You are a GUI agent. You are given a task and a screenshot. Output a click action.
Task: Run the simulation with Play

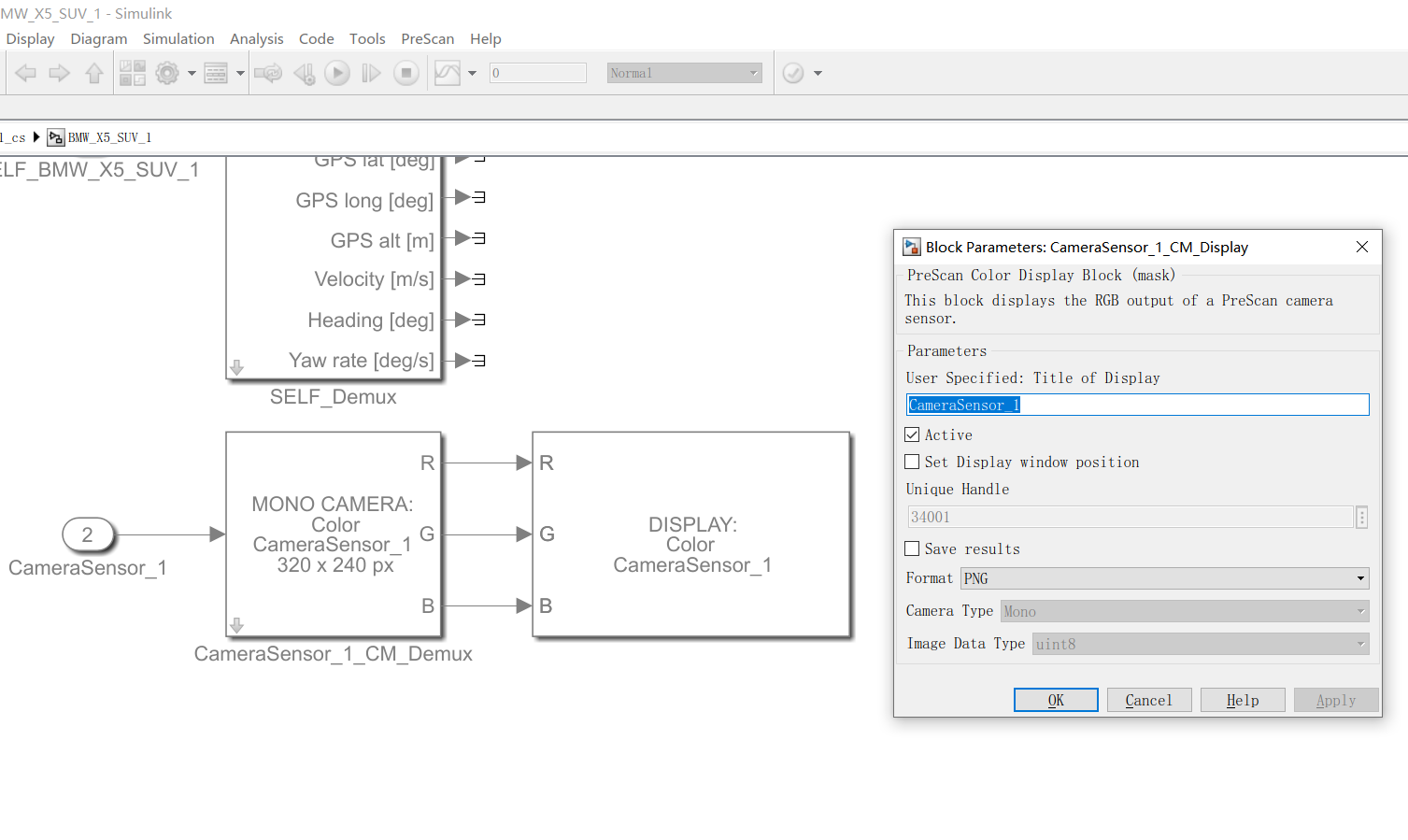pos(337,73)
